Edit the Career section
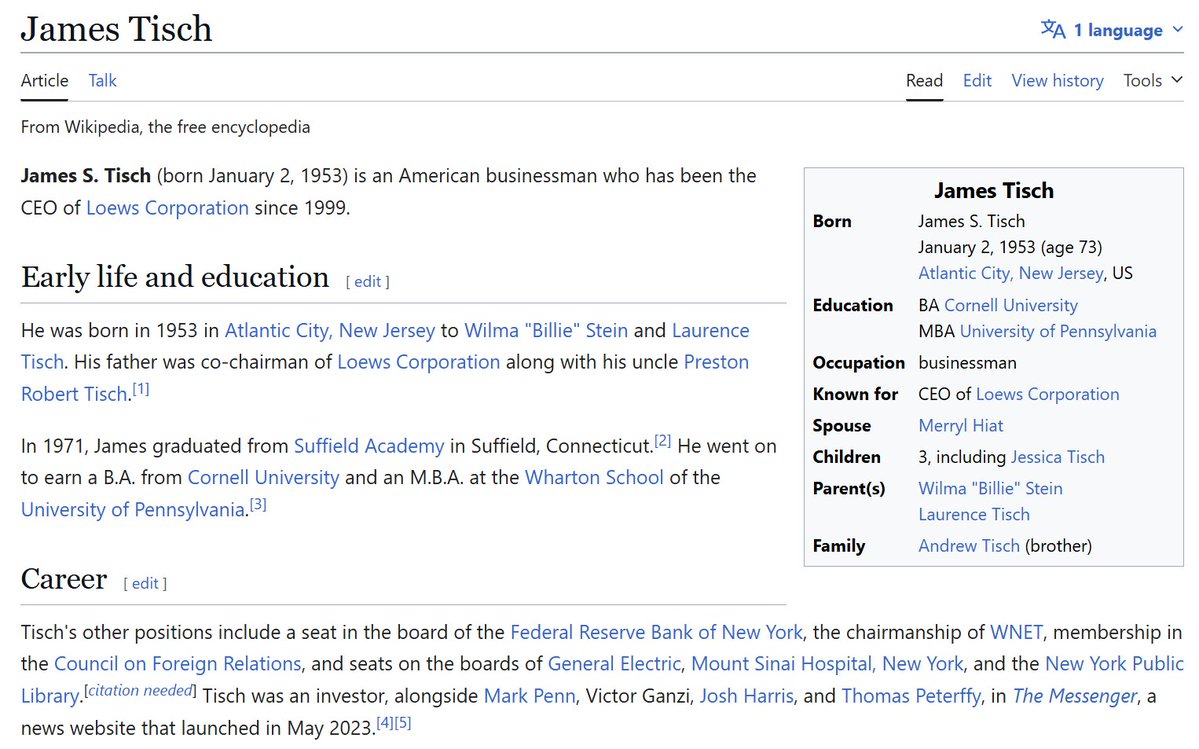 [145, 584]
